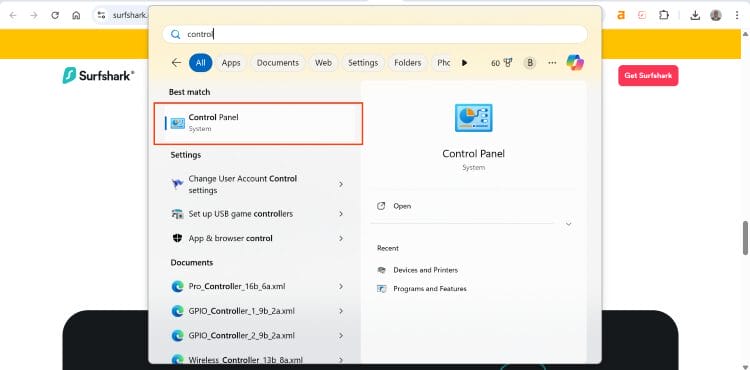
Task: Click the User Account Control flag icon
Action: pos(177,184)
